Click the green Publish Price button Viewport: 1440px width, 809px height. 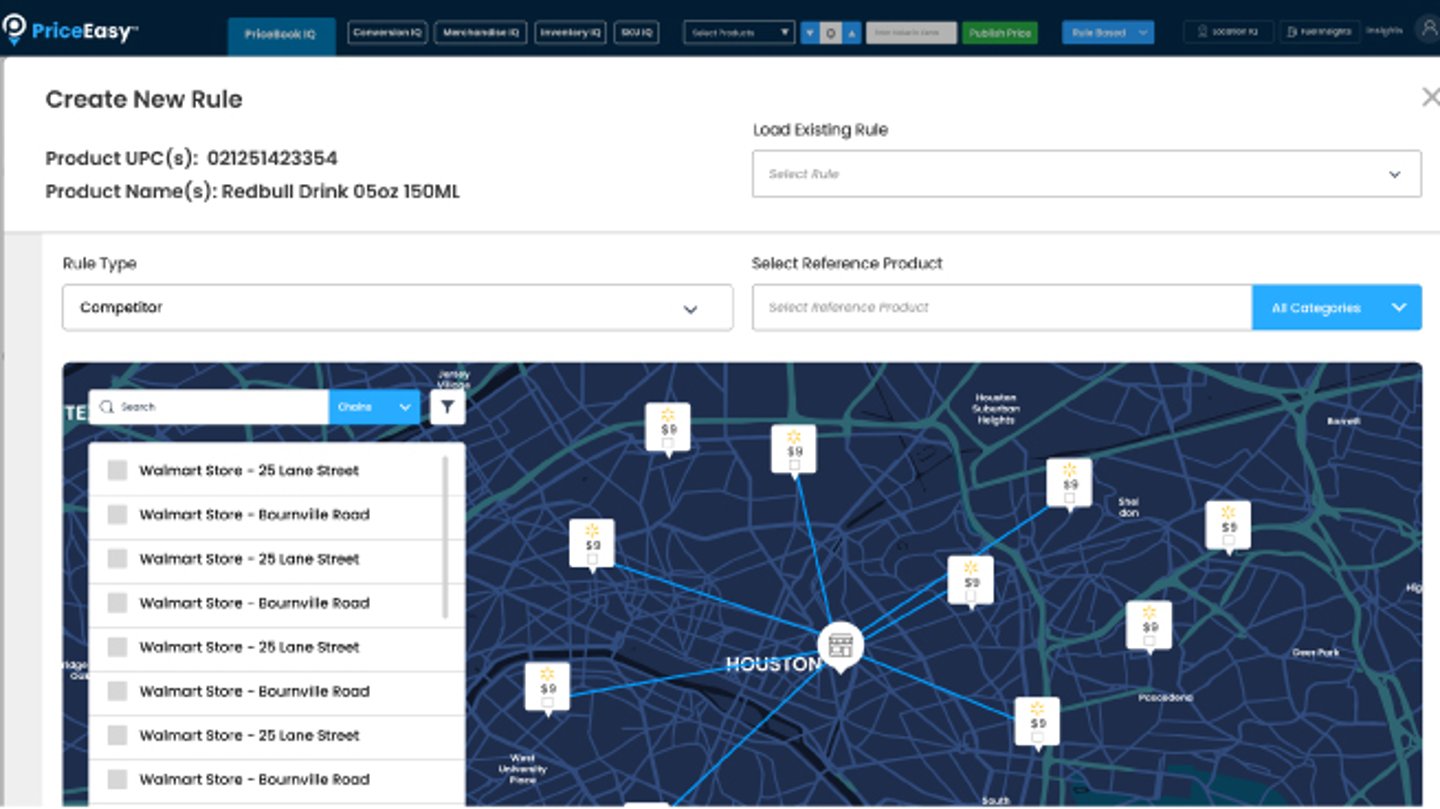click(x=1000, y=33)
